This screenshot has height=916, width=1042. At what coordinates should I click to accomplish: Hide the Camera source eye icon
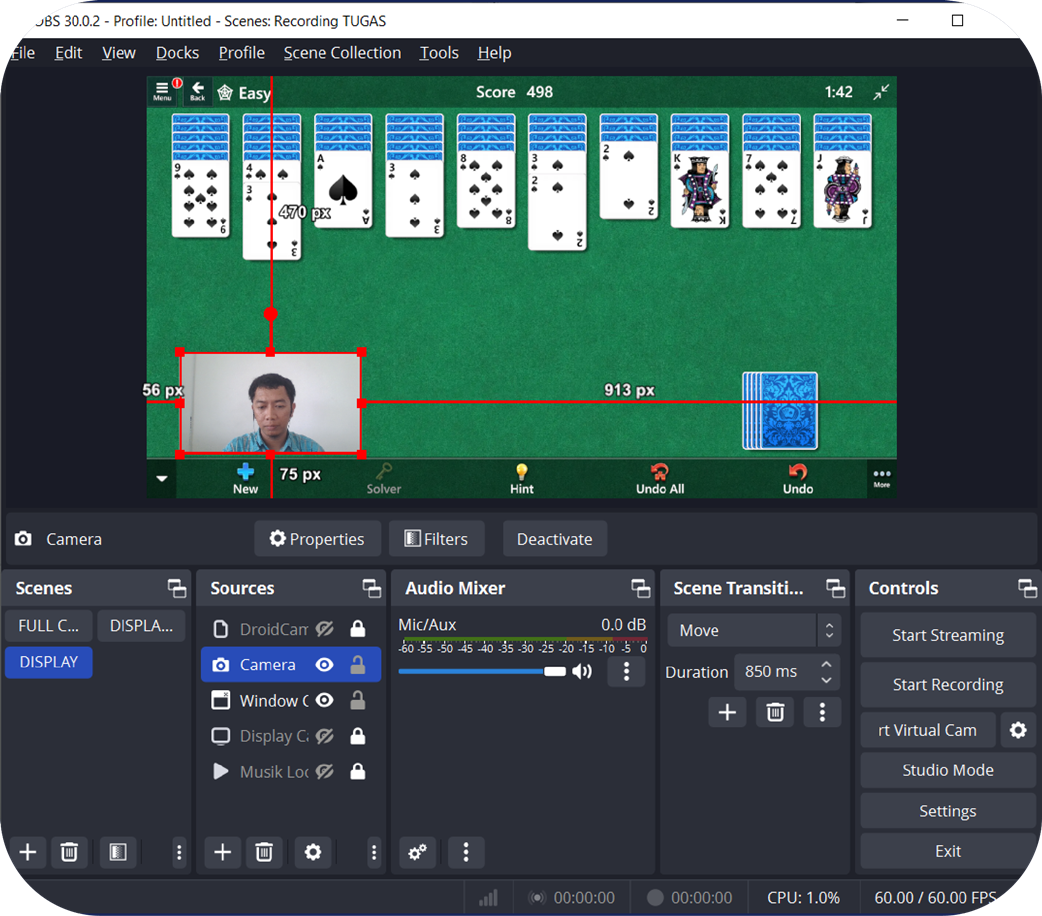pos(324,665)
